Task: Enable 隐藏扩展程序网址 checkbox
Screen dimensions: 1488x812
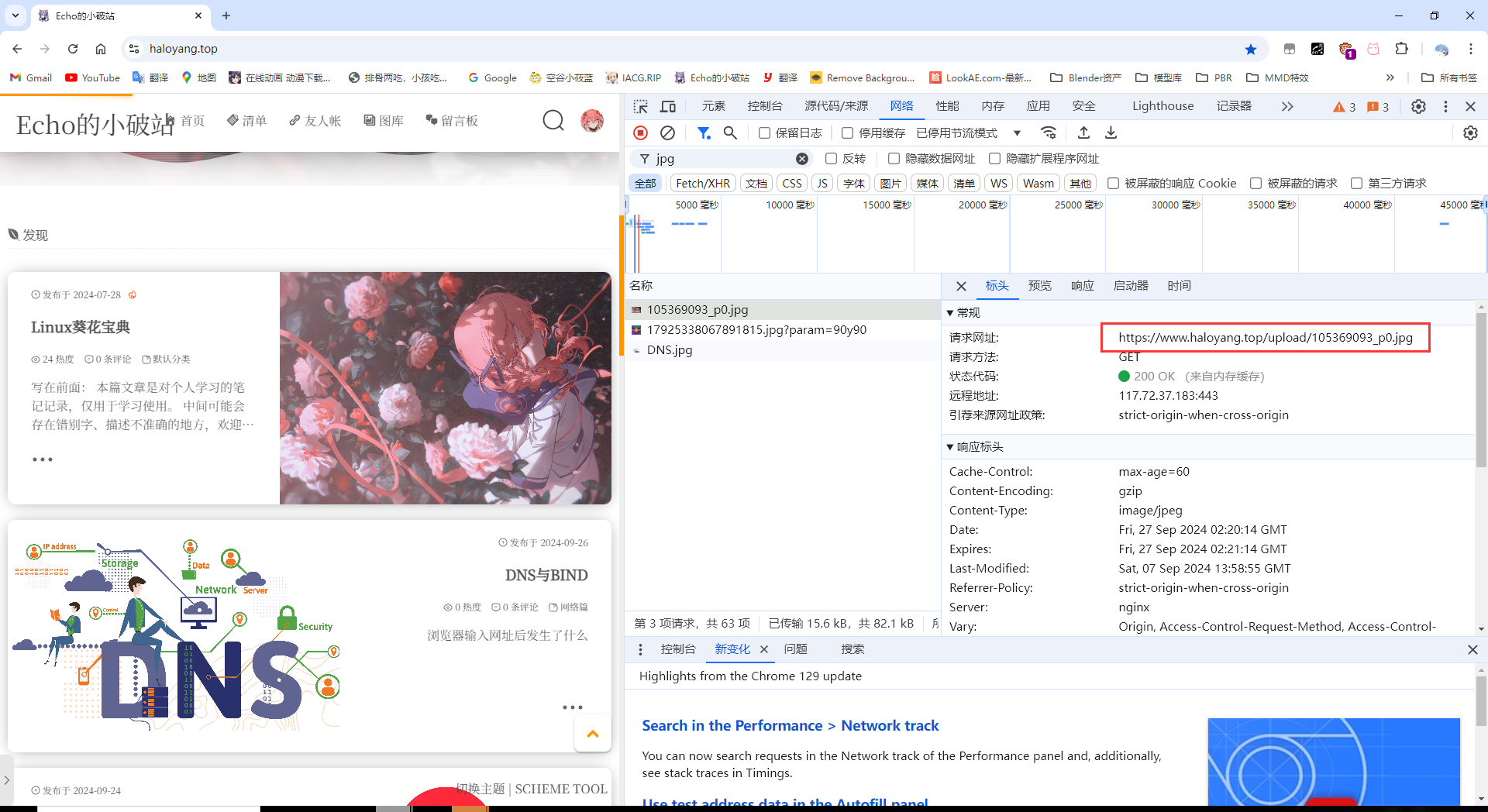Action: [x=994, y=159]
